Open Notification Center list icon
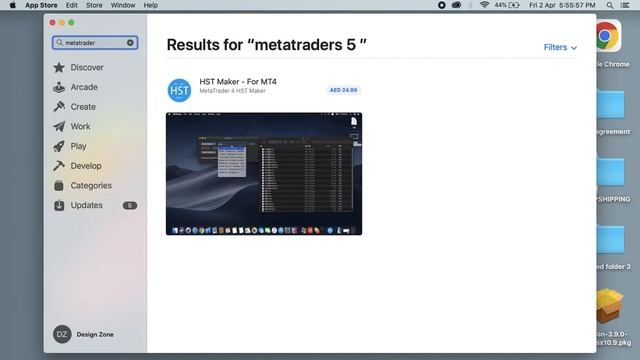 tap(625, 5)
